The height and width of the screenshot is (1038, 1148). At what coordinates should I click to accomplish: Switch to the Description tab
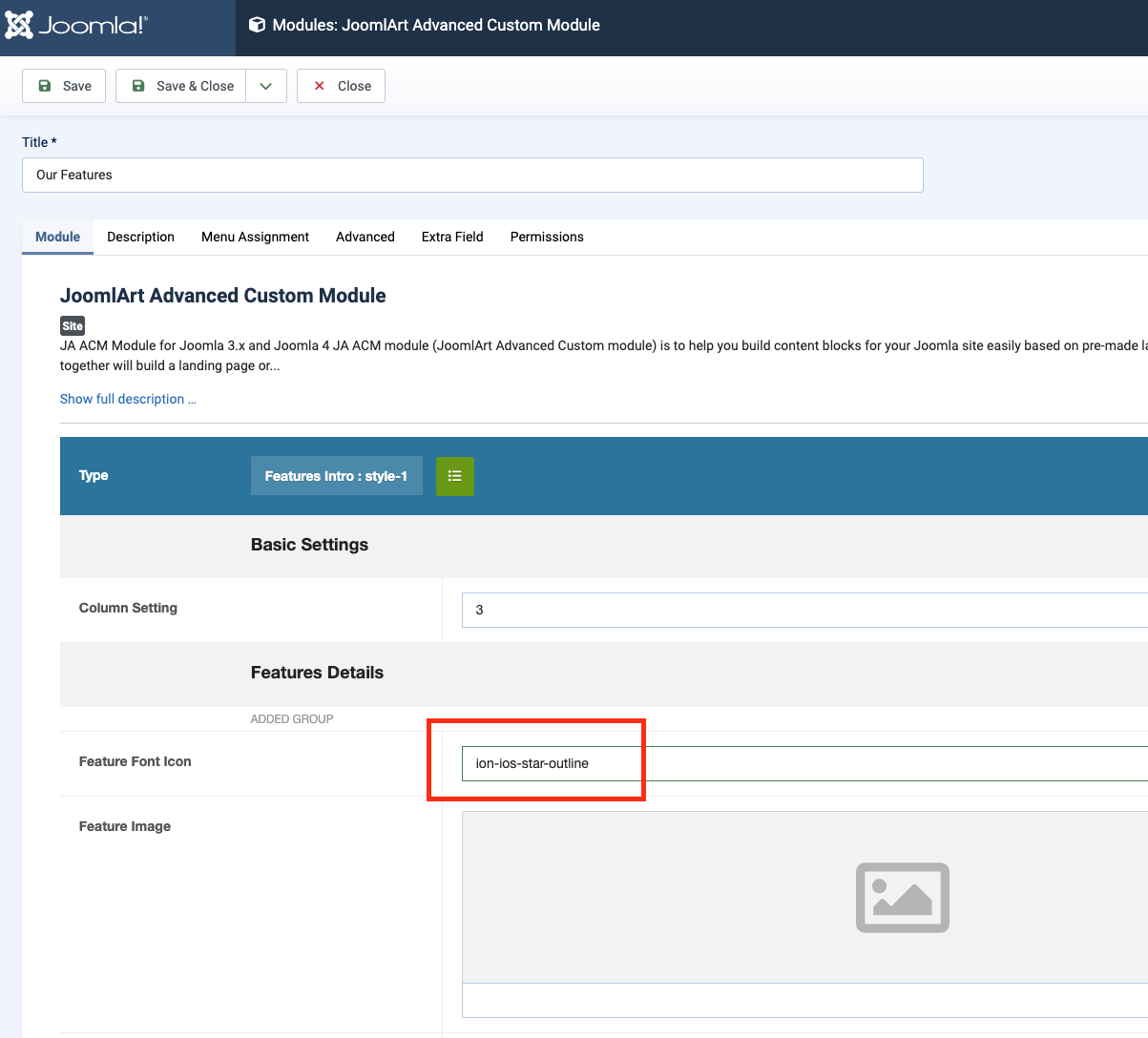click(140, 237)
